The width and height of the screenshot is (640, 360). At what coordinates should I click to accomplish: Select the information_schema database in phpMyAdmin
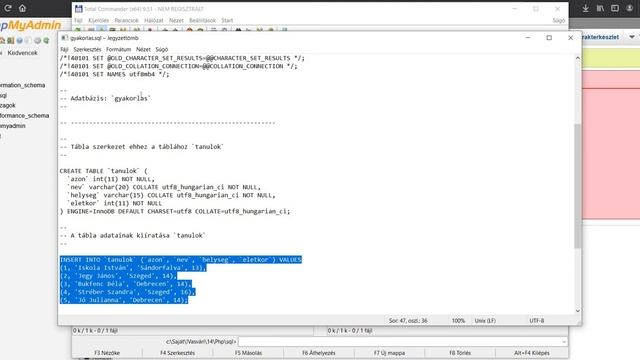[x=22, y=85]
